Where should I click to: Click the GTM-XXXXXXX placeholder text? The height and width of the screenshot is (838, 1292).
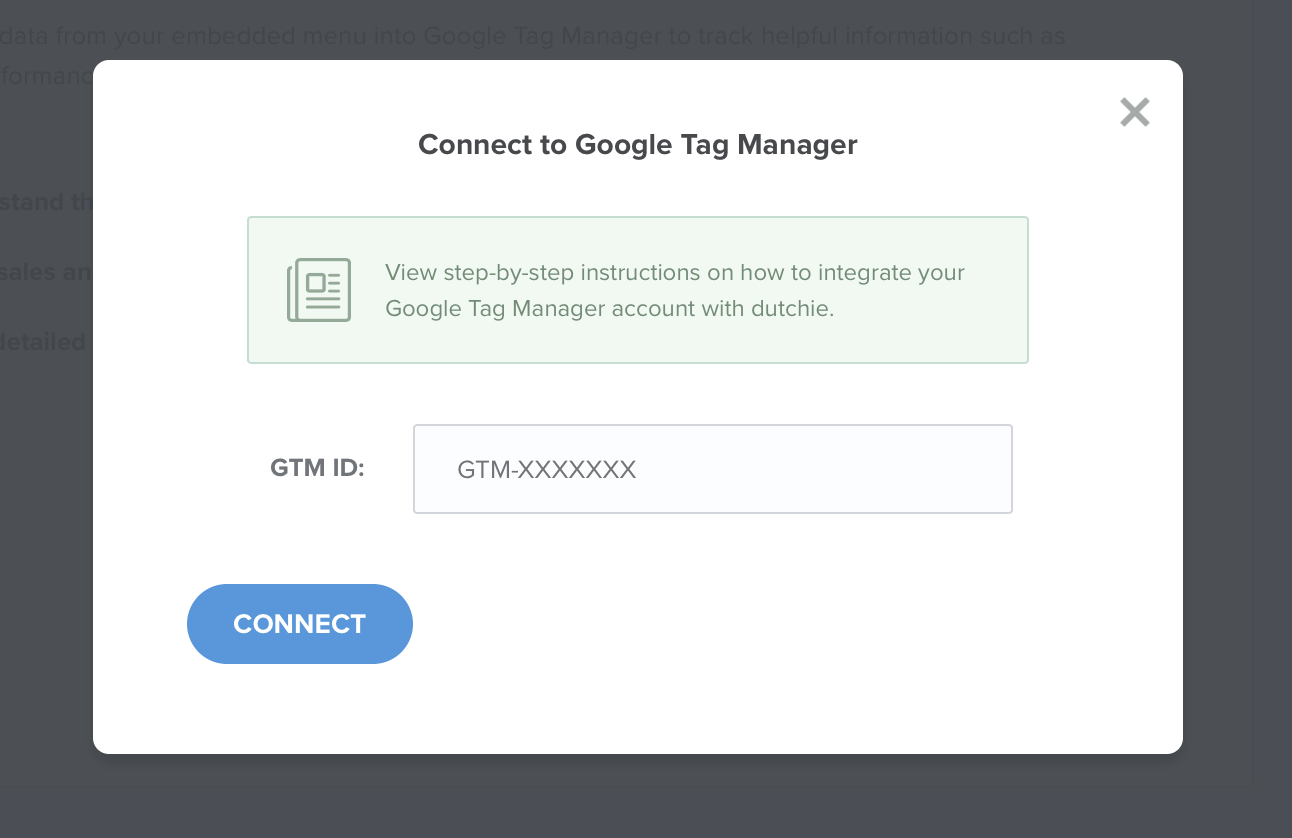tap(547, 469)
